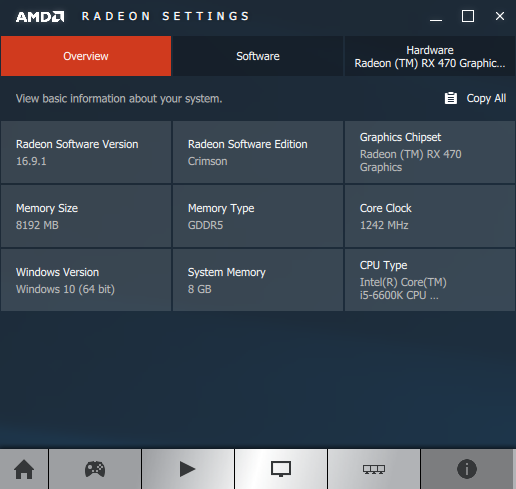
Task: Click the Graphics Chipset tile
Action: [430, 152]
